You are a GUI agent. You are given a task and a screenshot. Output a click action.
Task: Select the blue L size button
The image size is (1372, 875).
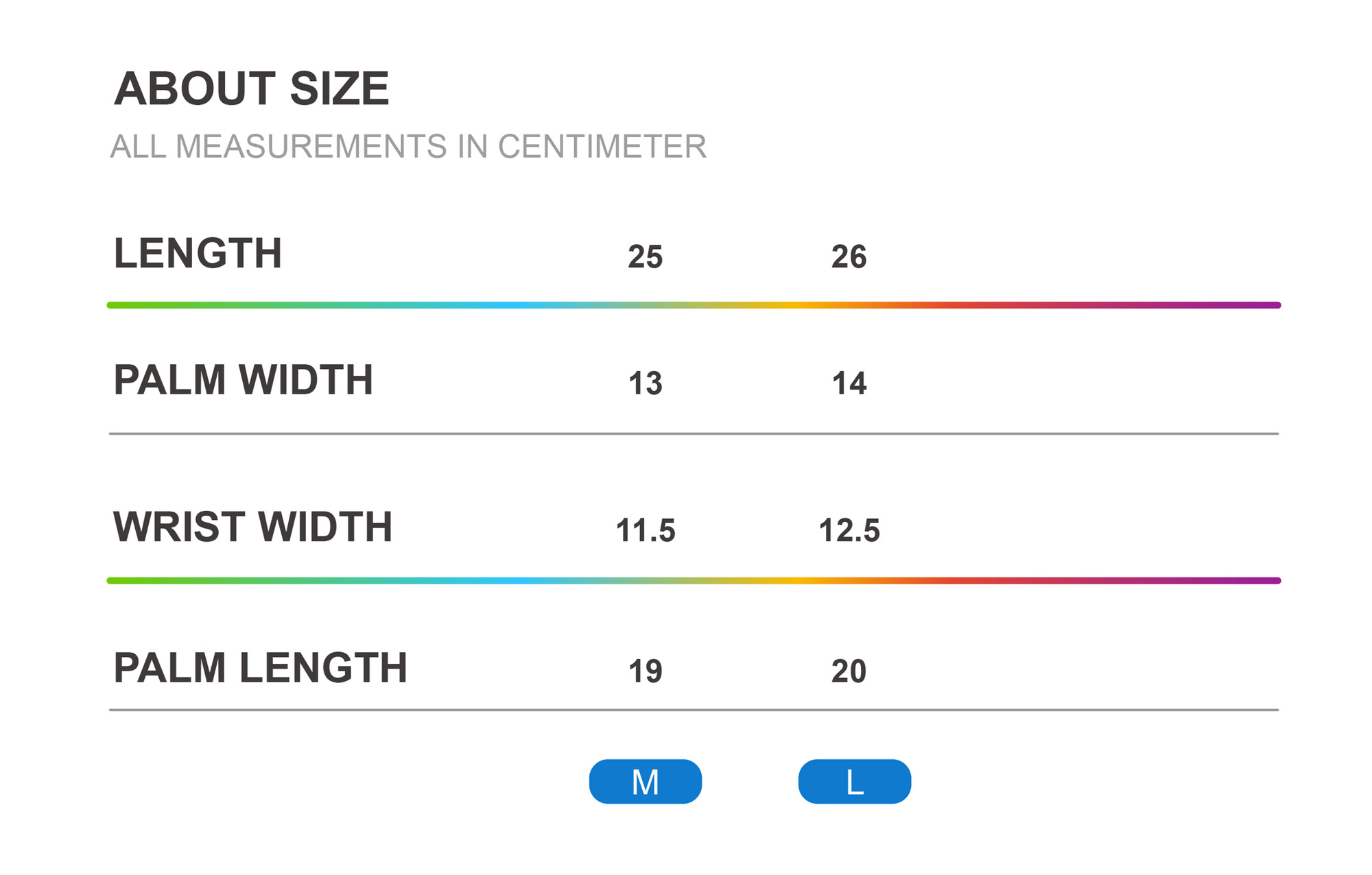tap(854, 781)
